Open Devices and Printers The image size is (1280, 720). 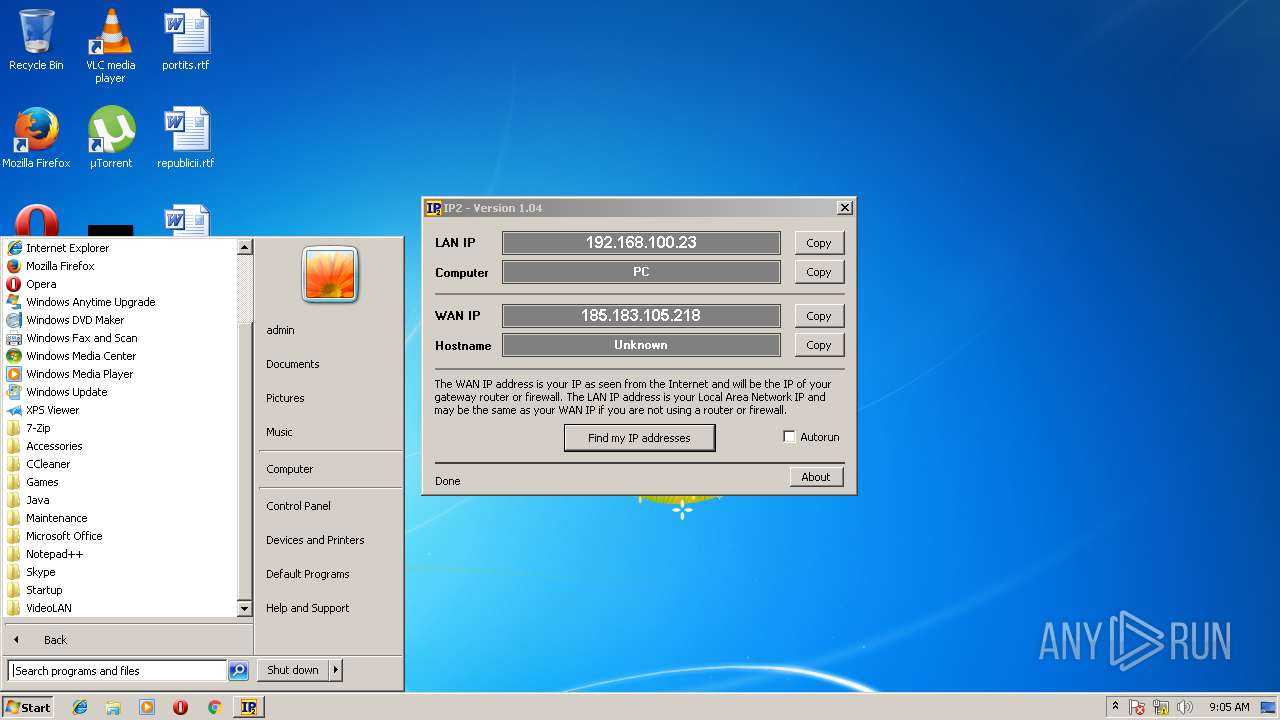tap(315, 540)
